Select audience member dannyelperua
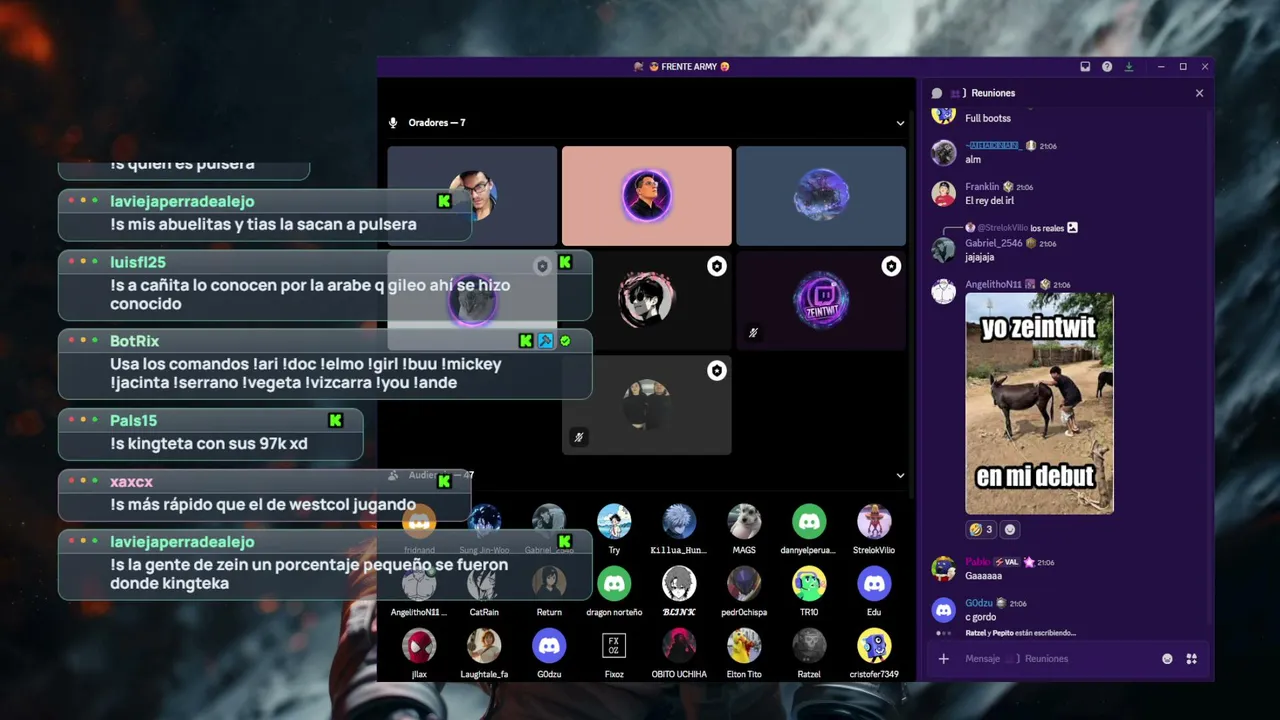The height and width of the screenshot is (720, 1280). (809, 529)
